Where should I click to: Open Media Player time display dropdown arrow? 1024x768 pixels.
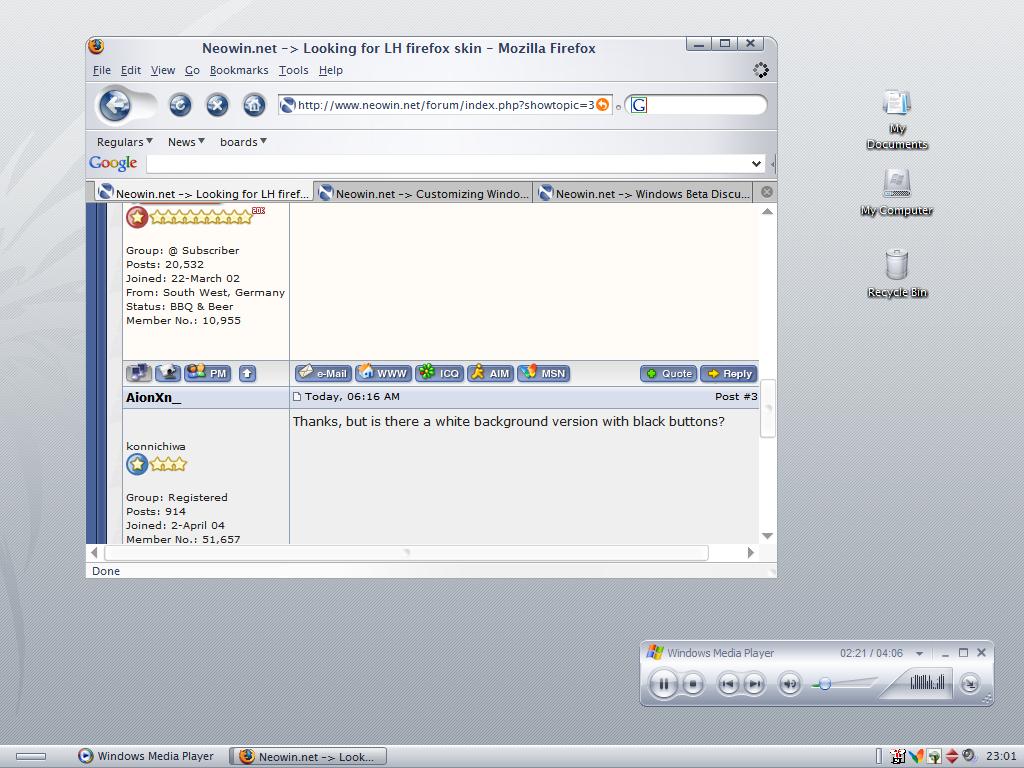919,654
